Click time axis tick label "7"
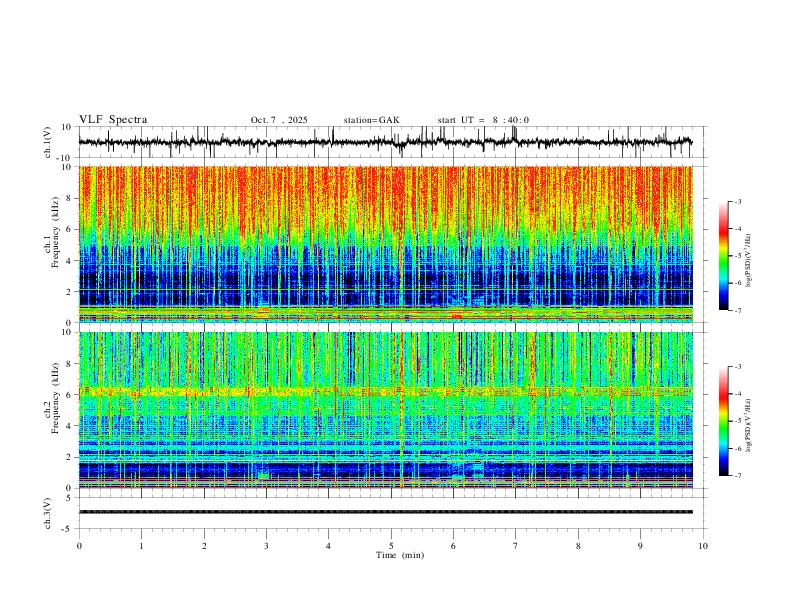Image resolution: width=792 pixels, height=612 pixels. [x=516, y=546]
